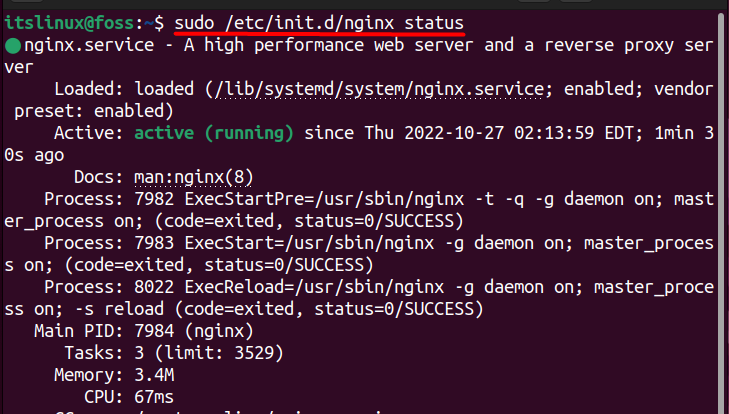Click the 'Tasks: 3 (limit: 3529)' line
The height and width of the screenshot is (414, 729).
(173, 353)
